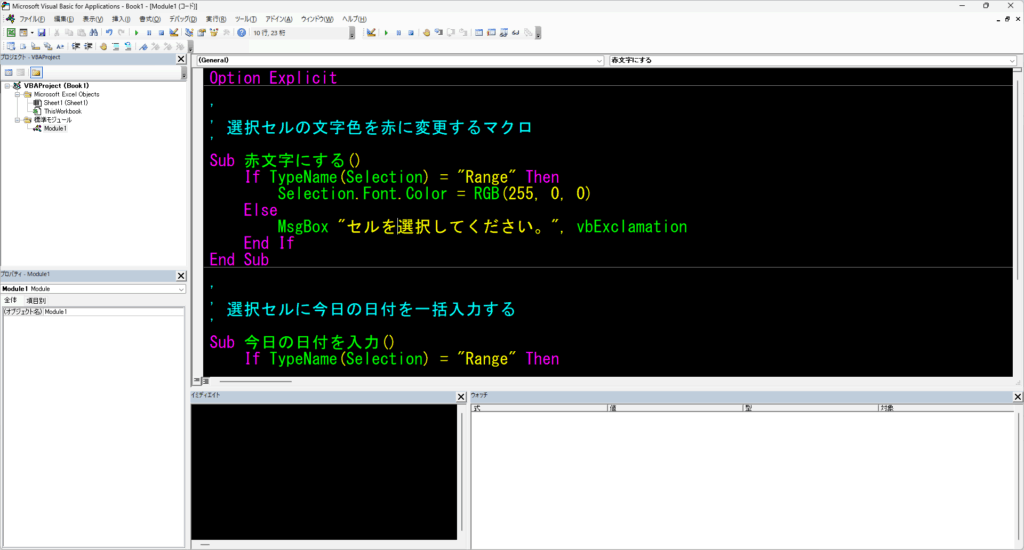
Task: Toggle a bookmark with the flag icon
Action: pos(143,46)
